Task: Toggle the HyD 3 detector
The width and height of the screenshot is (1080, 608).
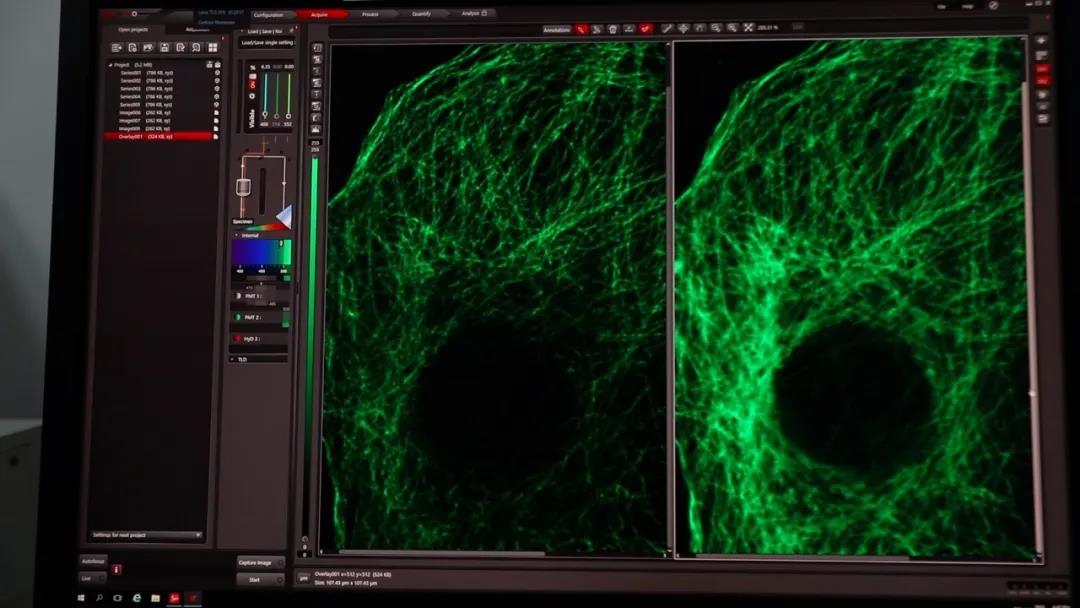Action: pos(237,339)
